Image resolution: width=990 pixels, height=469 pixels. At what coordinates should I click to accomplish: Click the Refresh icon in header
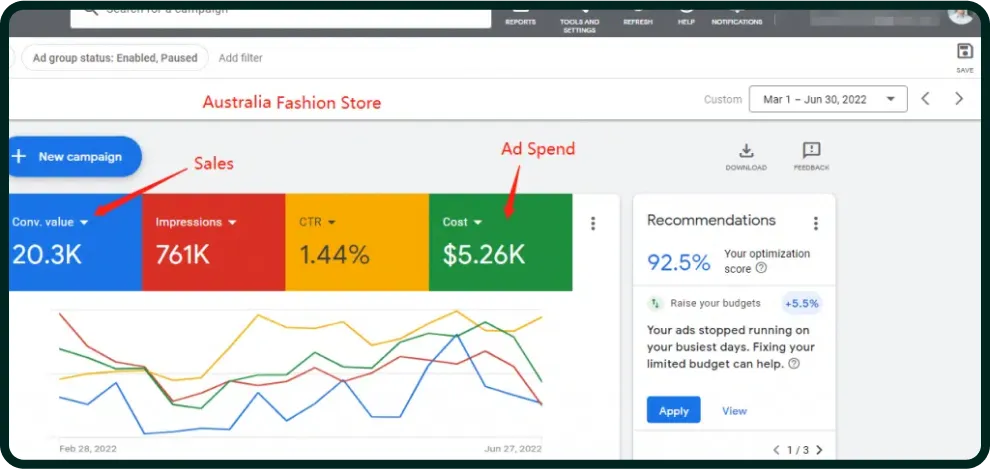638,9
